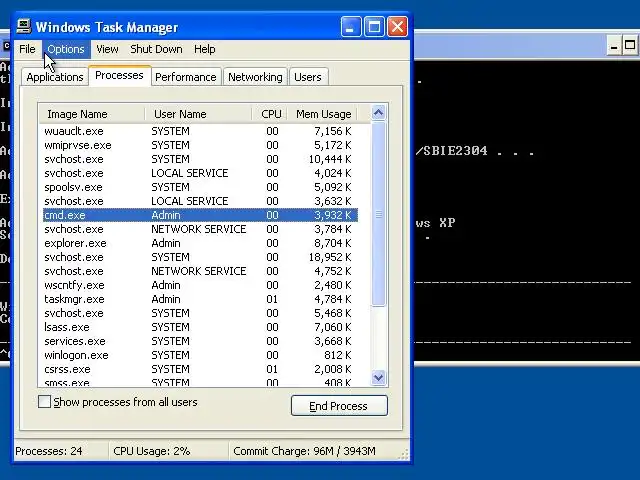640x480 pixels.
Task: Select svchost.exe using 18,952 K memory
Action: point(200,257)
